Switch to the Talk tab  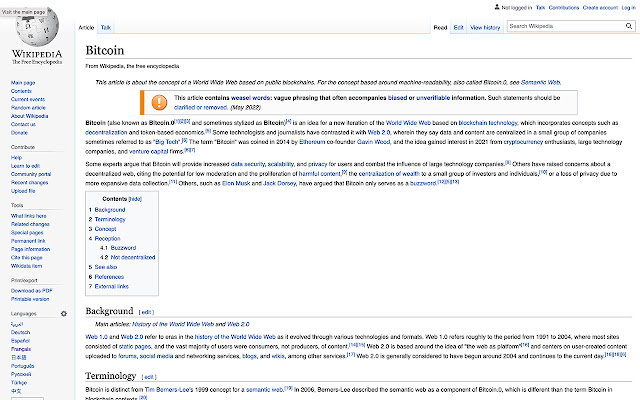point(106,28)
